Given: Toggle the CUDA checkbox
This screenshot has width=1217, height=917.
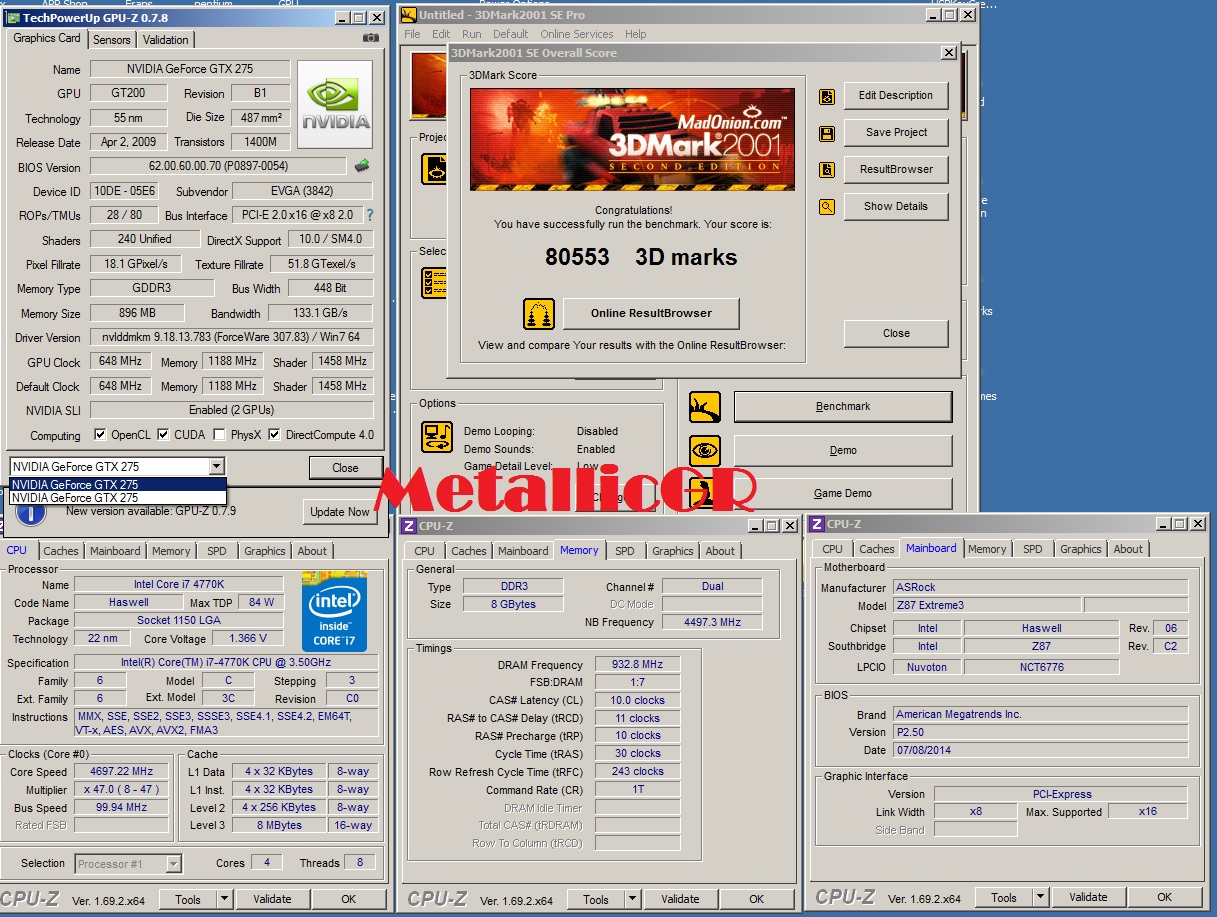Looking at the screenshot, I should pos(164,435).
